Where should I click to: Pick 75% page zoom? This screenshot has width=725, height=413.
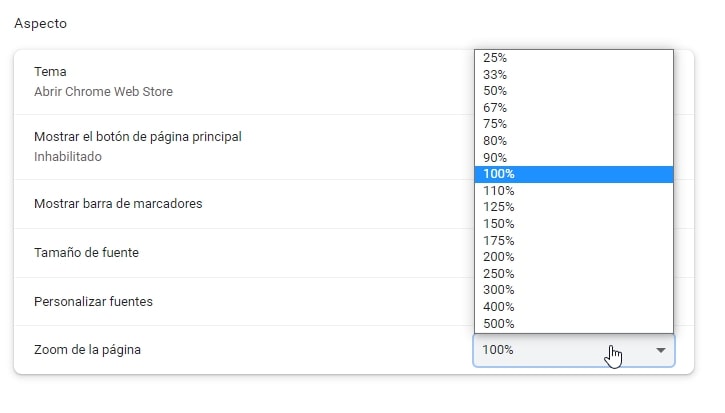pos(574,124)
